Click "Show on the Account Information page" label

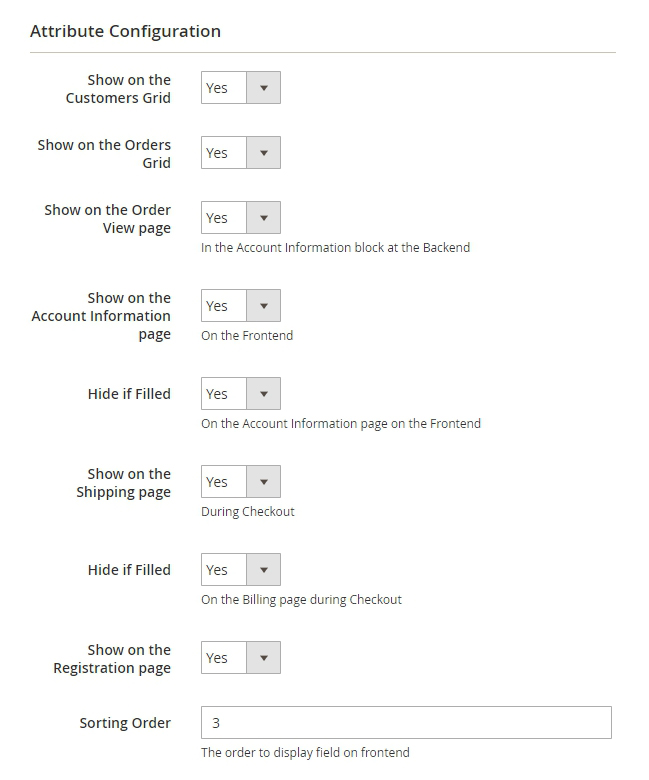coord(101,316)
